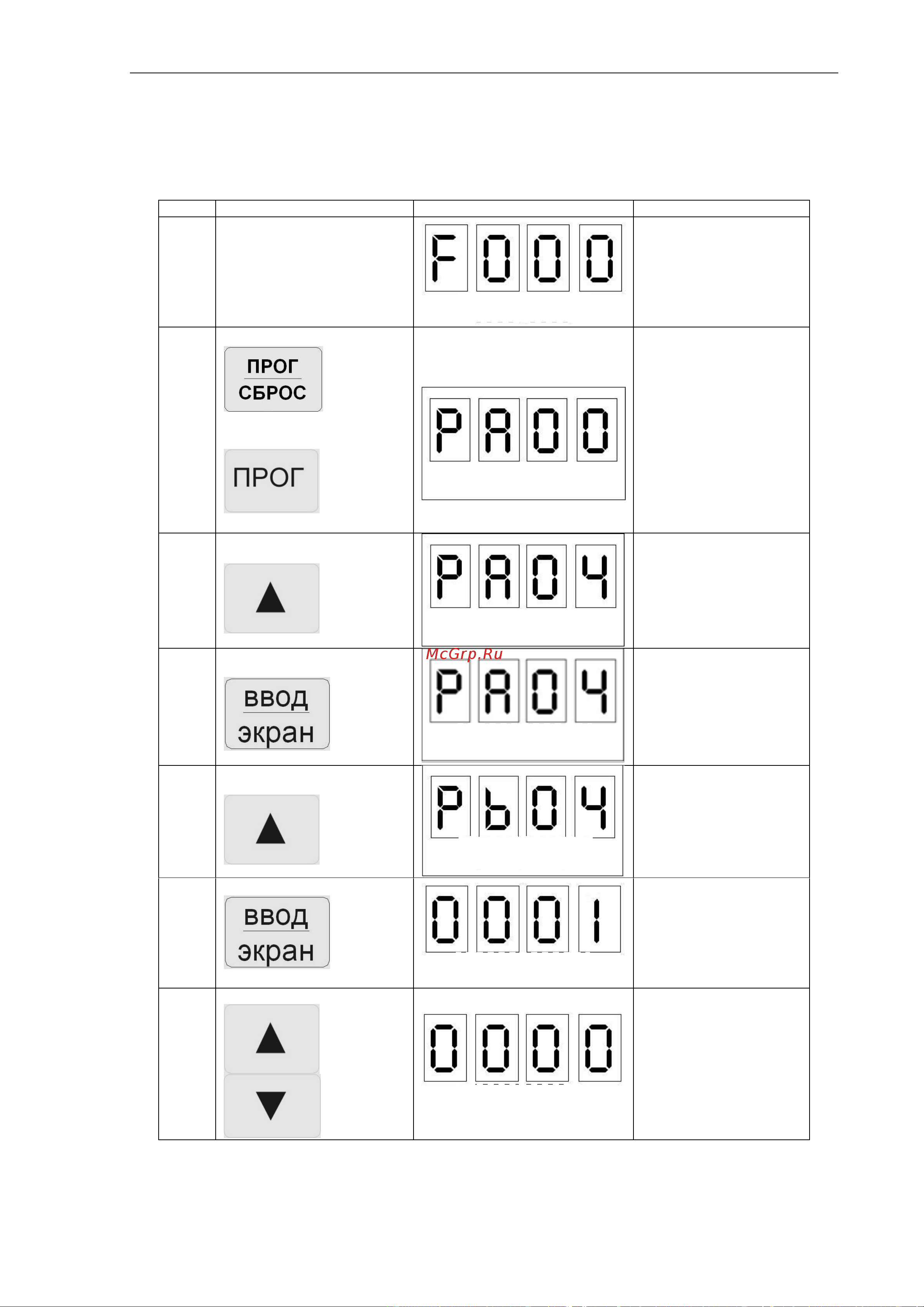Click the down arrow button

[272, 1106]
